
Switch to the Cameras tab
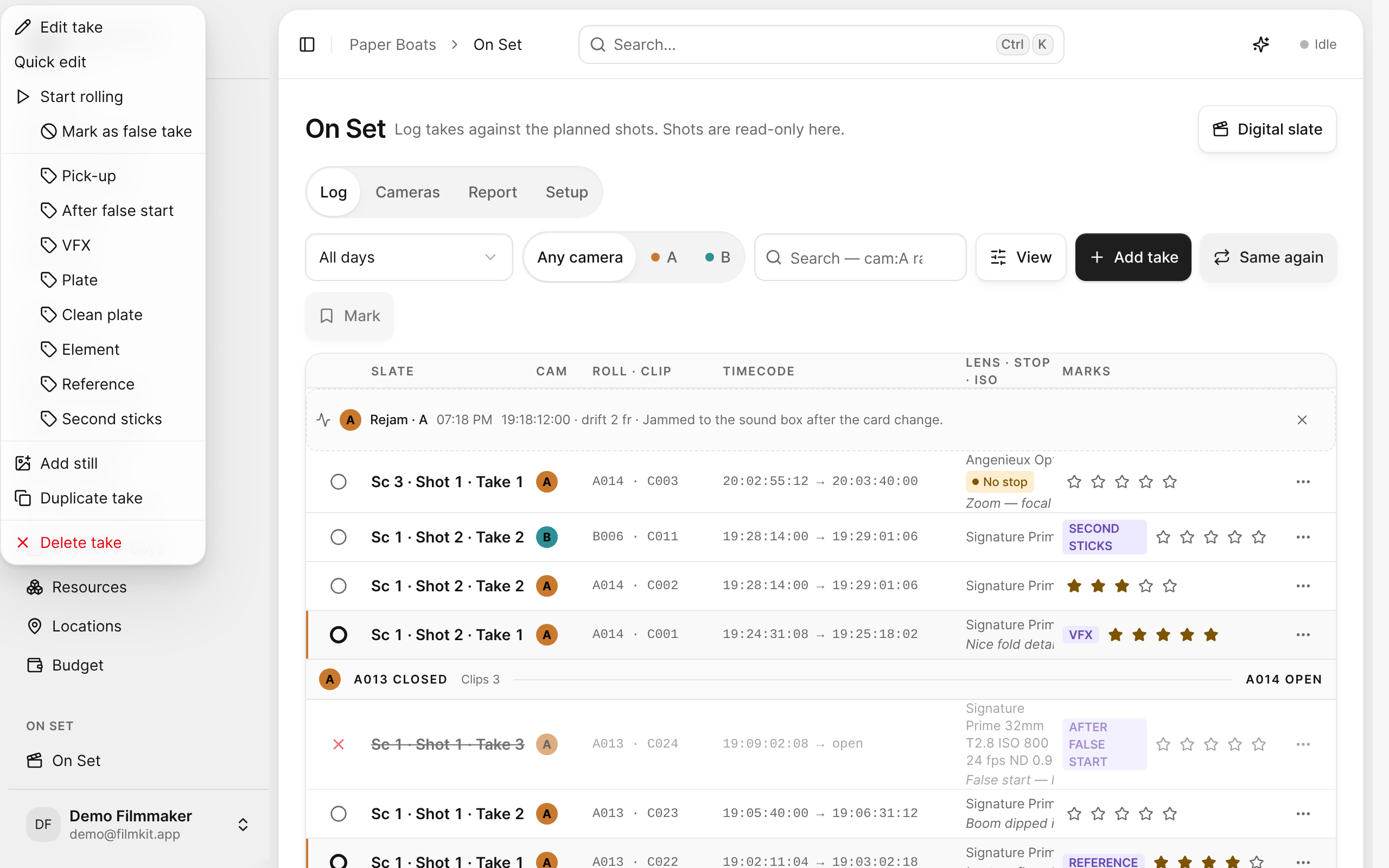coord(407,192)
